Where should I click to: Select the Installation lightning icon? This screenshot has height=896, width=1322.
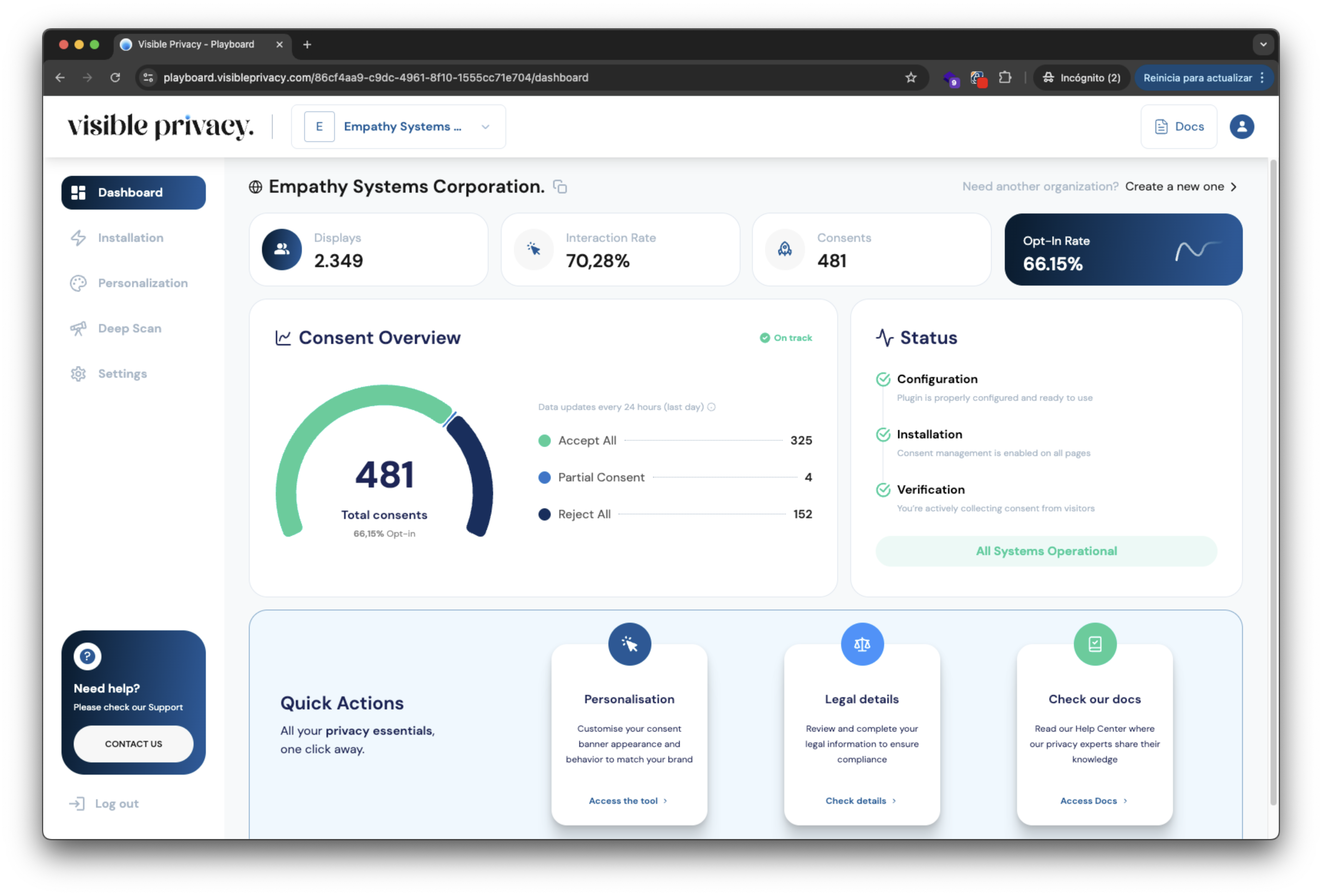coord(78,238)
